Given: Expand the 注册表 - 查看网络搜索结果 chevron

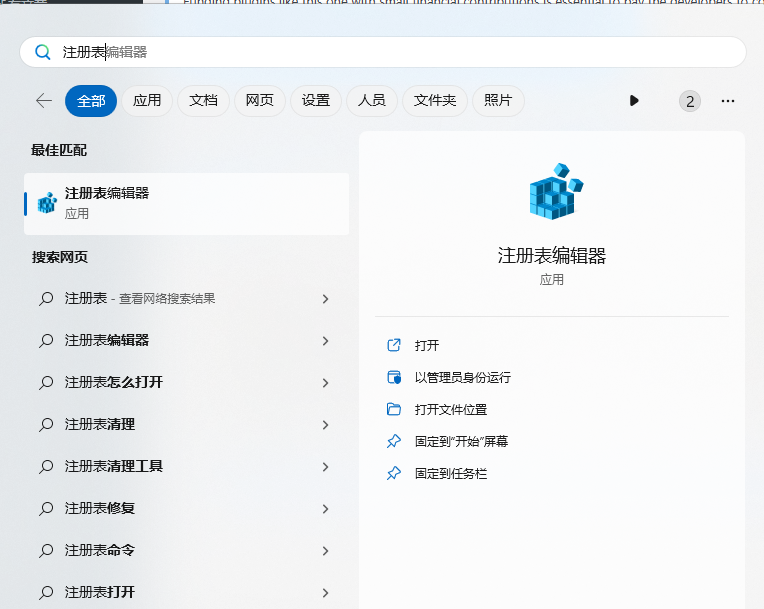Looking at the screenshot, I should (325, 299).
